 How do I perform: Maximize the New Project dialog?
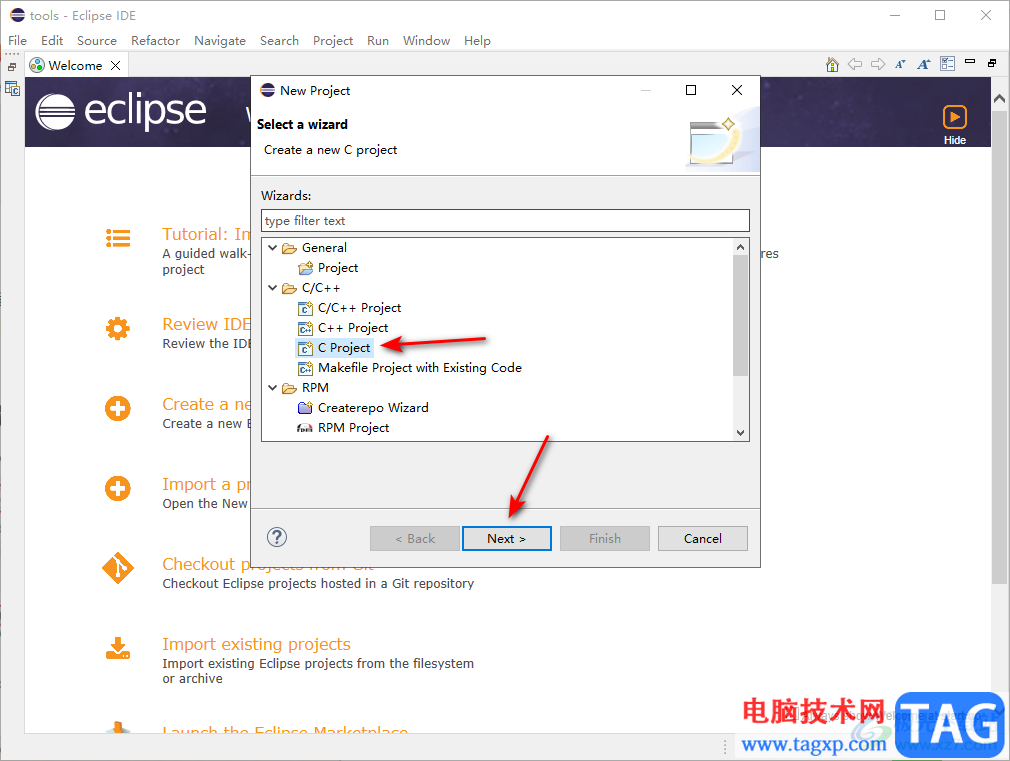pos(691,90)
